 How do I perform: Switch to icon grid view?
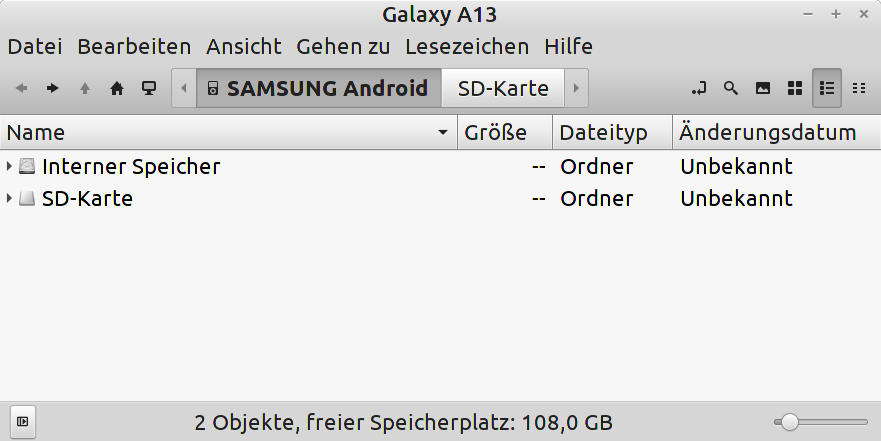[x=794, y=88]
